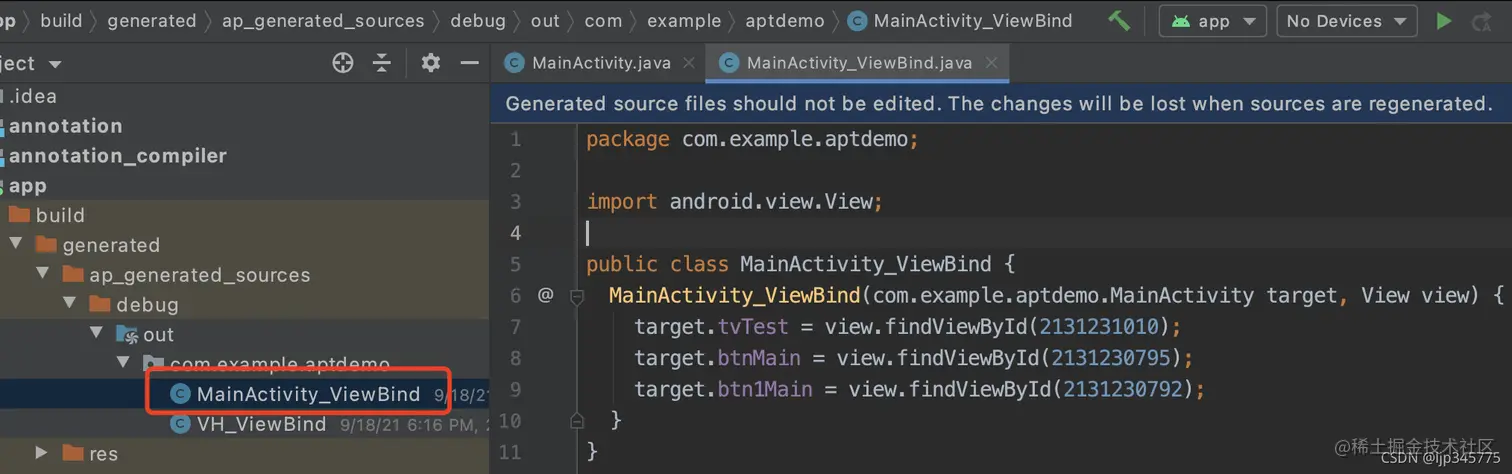Click the out breadcrumb
The height and width of the screenshot is (474, 1512).
tap(545, 20)
